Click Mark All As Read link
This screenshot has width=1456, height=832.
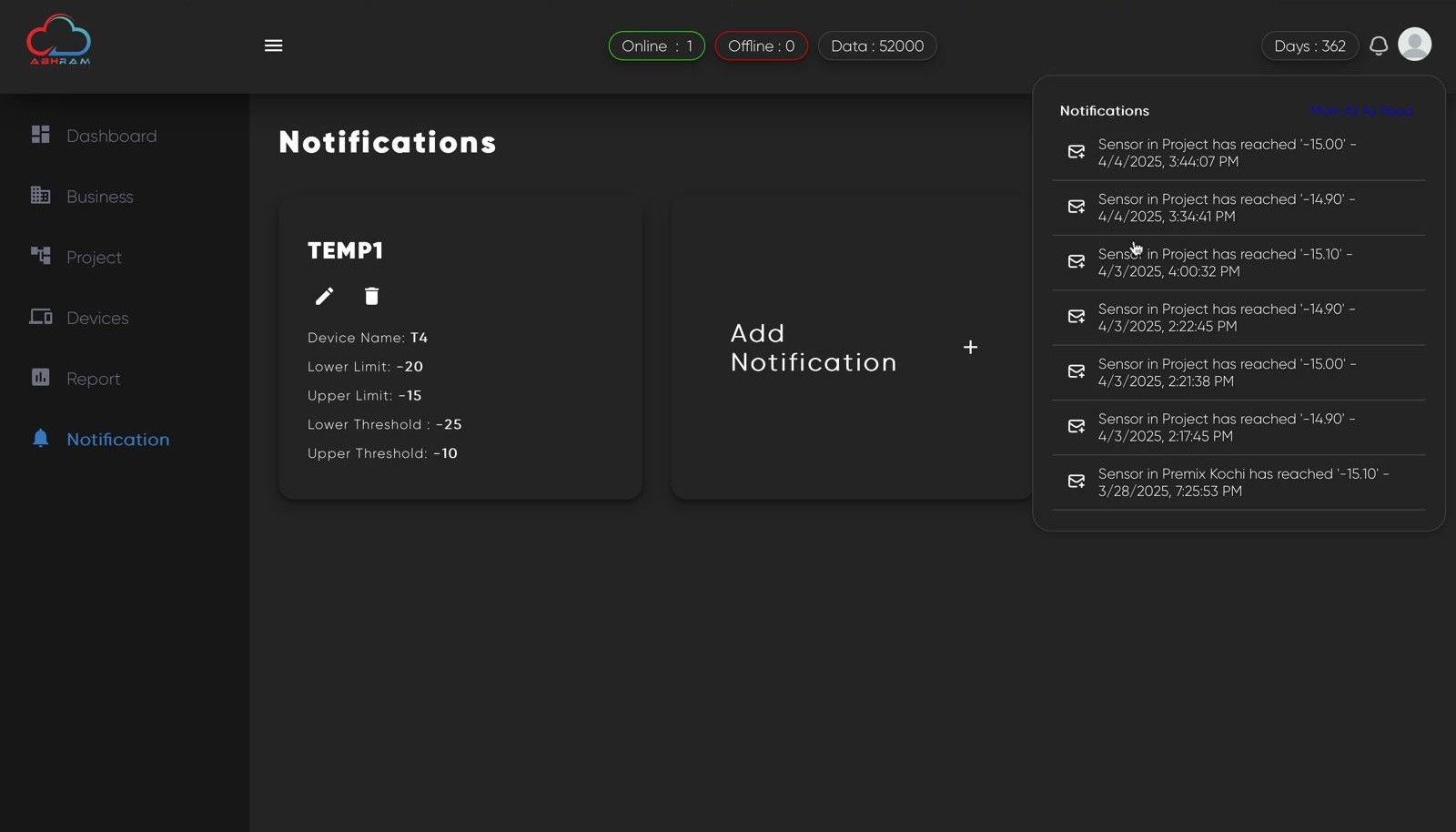1361,110
